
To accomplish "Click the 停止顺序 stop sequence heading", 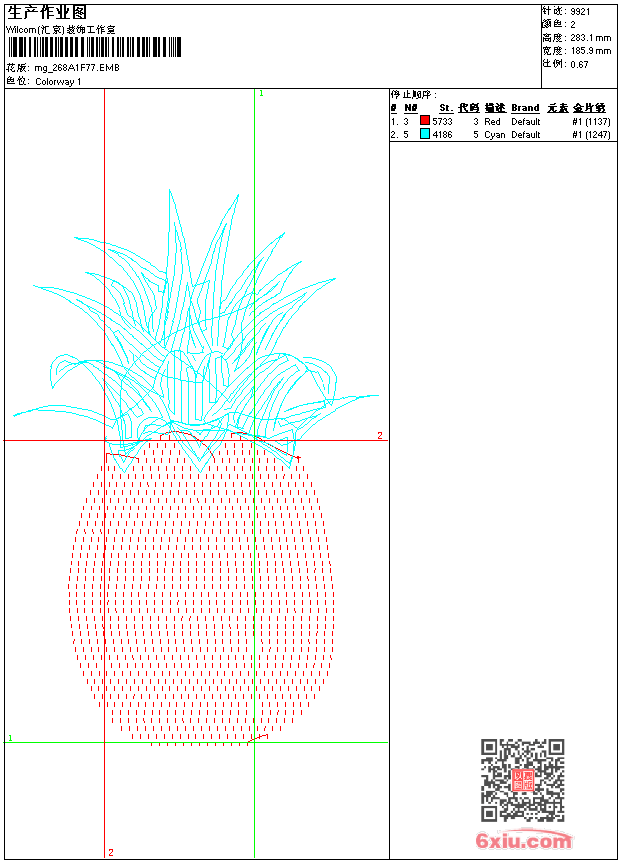I will point(413,95).
